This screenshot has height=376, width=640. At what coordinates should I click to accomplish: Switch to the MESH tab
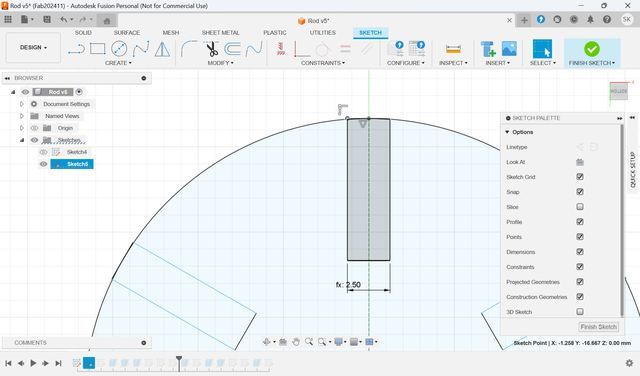click(171, 32)
